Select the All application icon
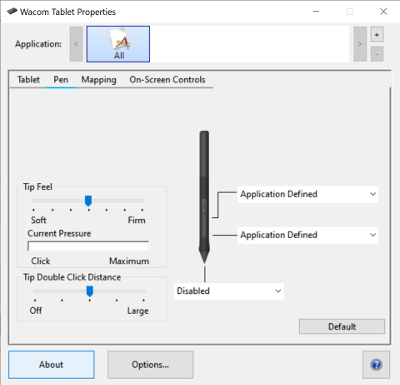The width and height of the screenshot is (400, 385). 118,44
